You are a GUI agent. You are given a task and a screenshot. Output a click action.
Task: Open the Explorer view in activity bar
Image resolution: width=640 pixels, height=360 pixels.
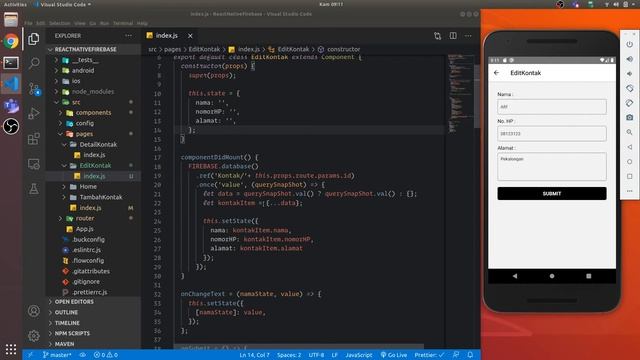tap(34, 39)
